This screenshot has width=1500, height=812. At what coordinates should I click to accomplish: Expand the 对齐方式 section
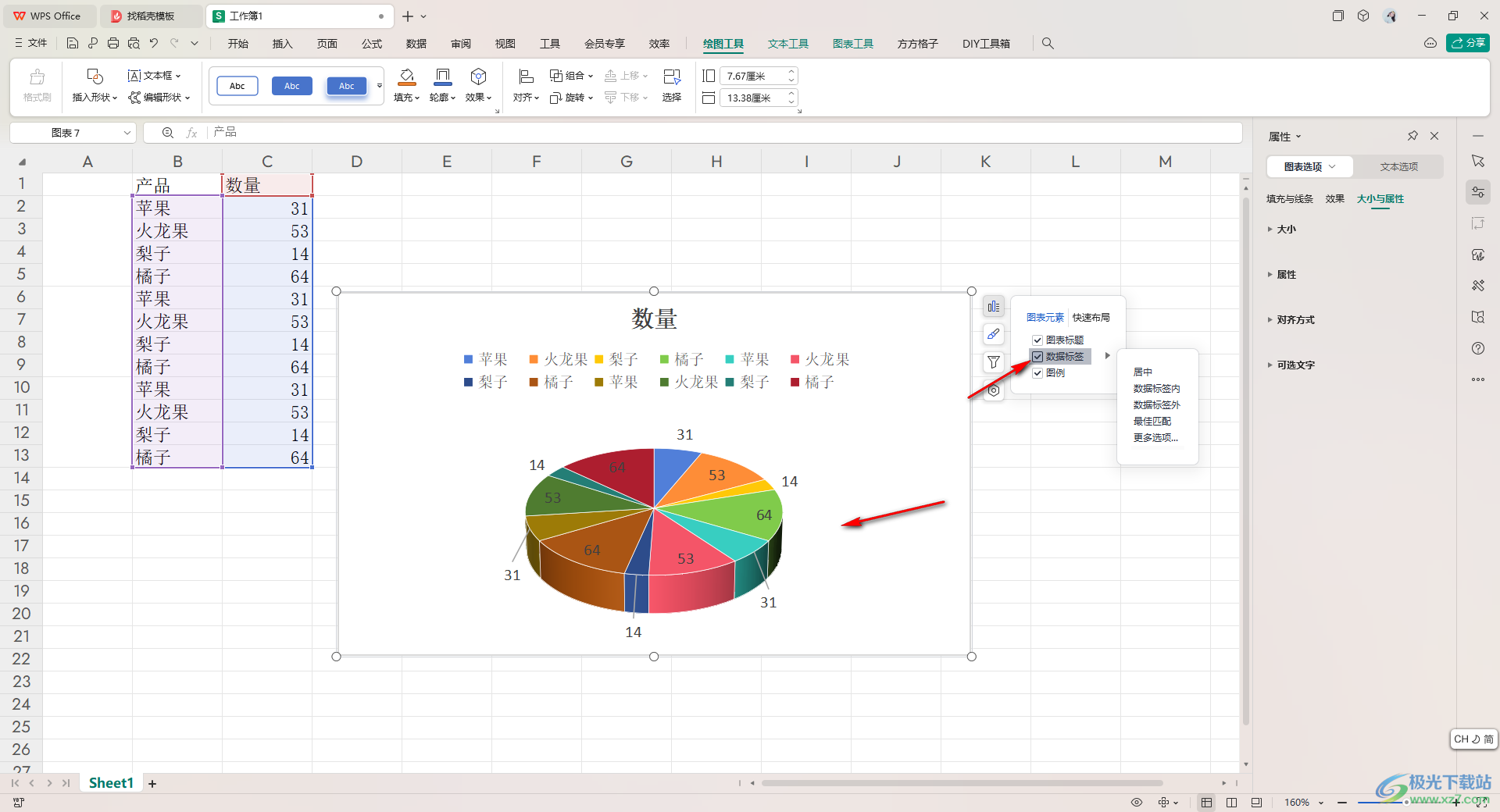[1291, 320]
